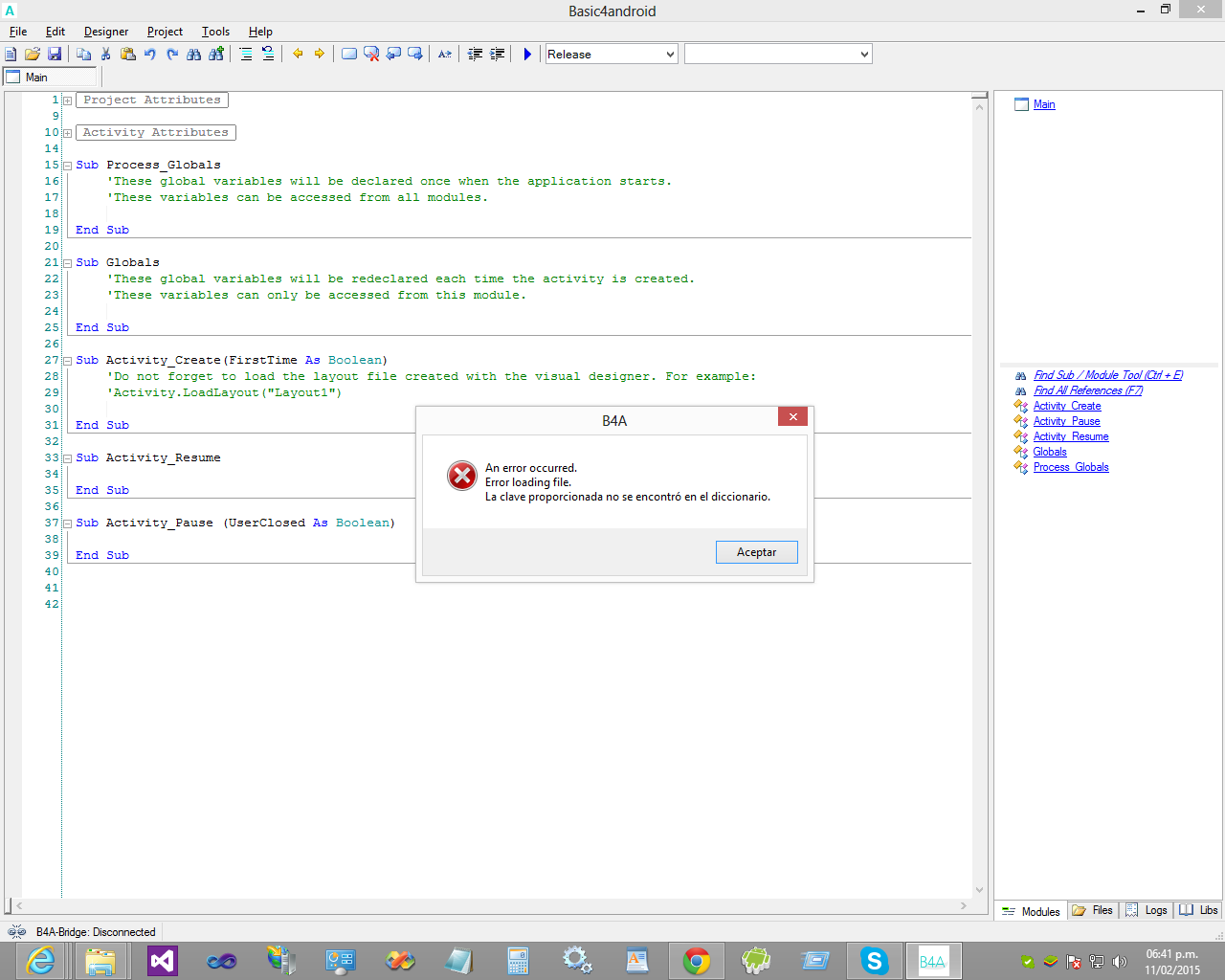Collapse the Sub Activity_Pause block
Image resolution: width=1225 pixels, height=980 pixels.
coord(68,523)
